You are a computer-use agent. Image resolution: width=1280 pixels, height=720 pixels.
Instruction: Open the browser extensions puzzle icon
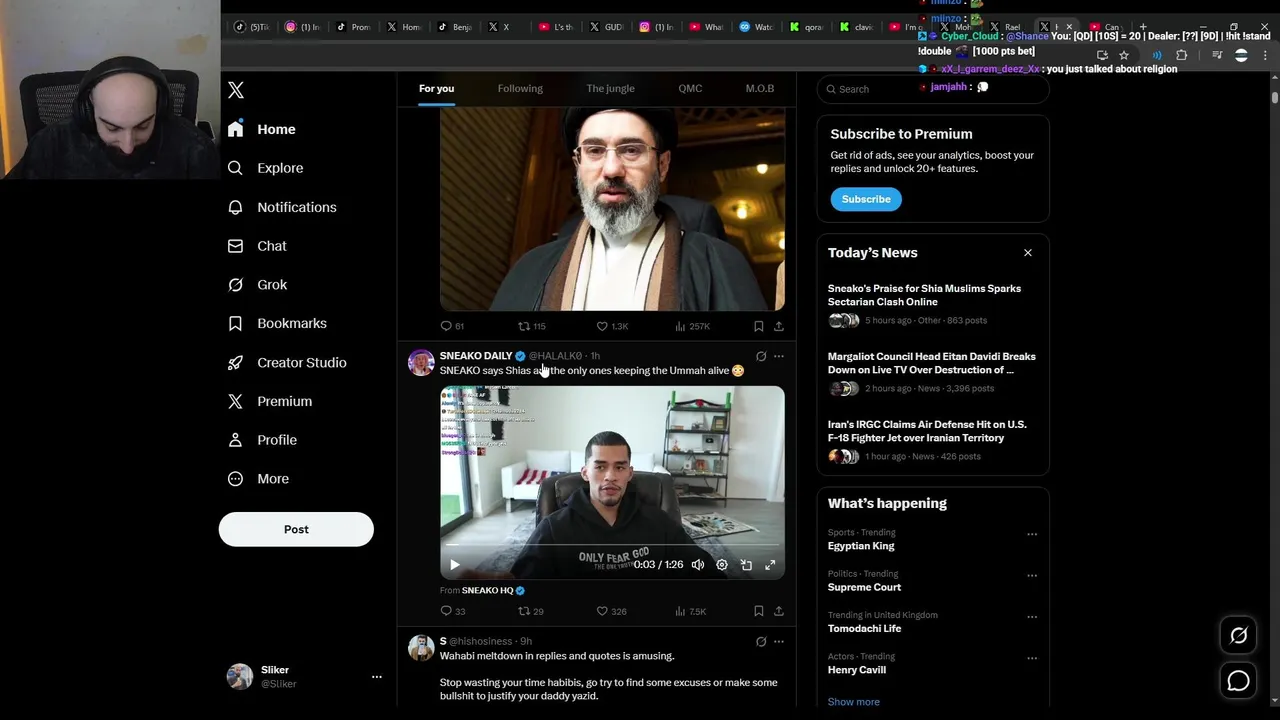coord(1181,56)
